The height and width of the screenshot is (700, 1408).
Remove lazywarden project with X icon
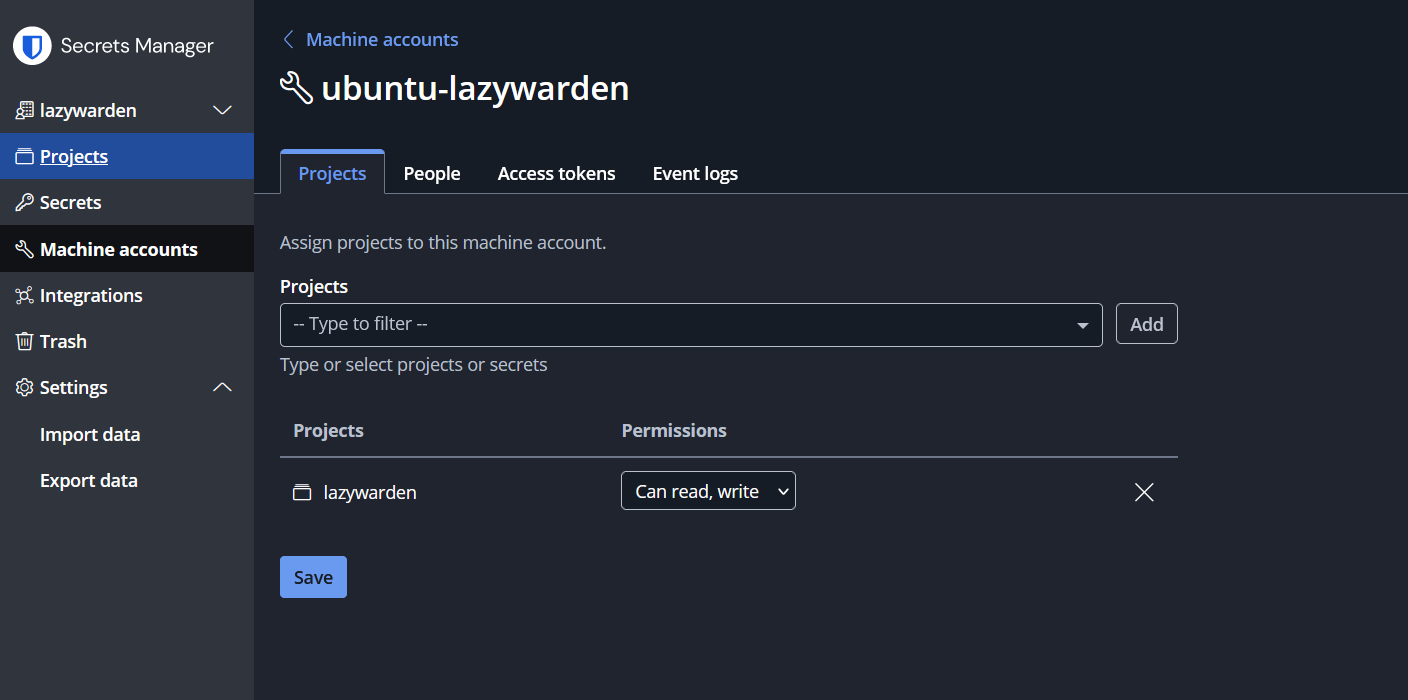pos(1144,492)
